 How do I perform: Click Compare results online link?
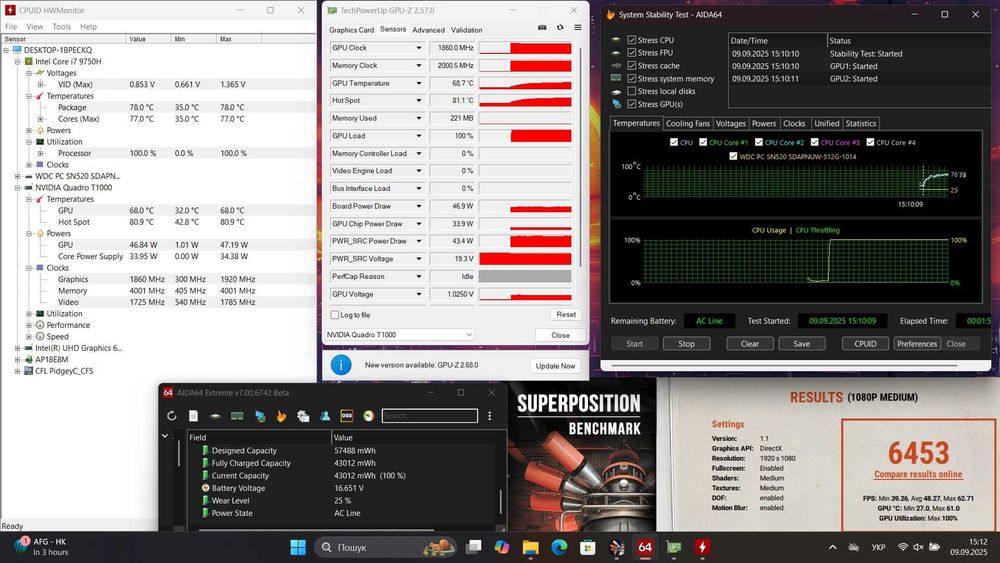point(918,474)
